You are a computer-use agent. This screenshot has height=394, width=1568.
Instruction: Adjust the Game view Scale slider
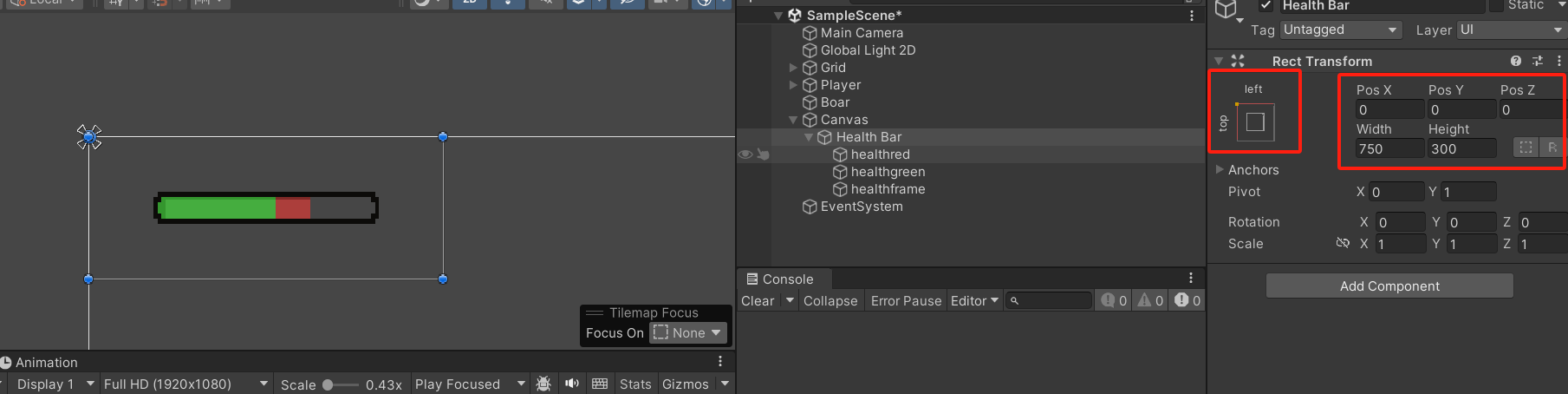(329, 384)
